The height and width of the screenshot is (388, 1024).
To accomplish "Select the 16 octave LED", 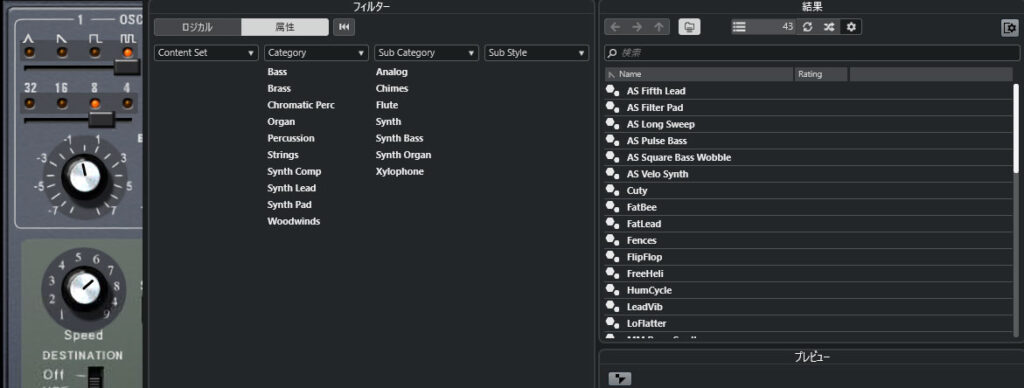I will [62, 103].
